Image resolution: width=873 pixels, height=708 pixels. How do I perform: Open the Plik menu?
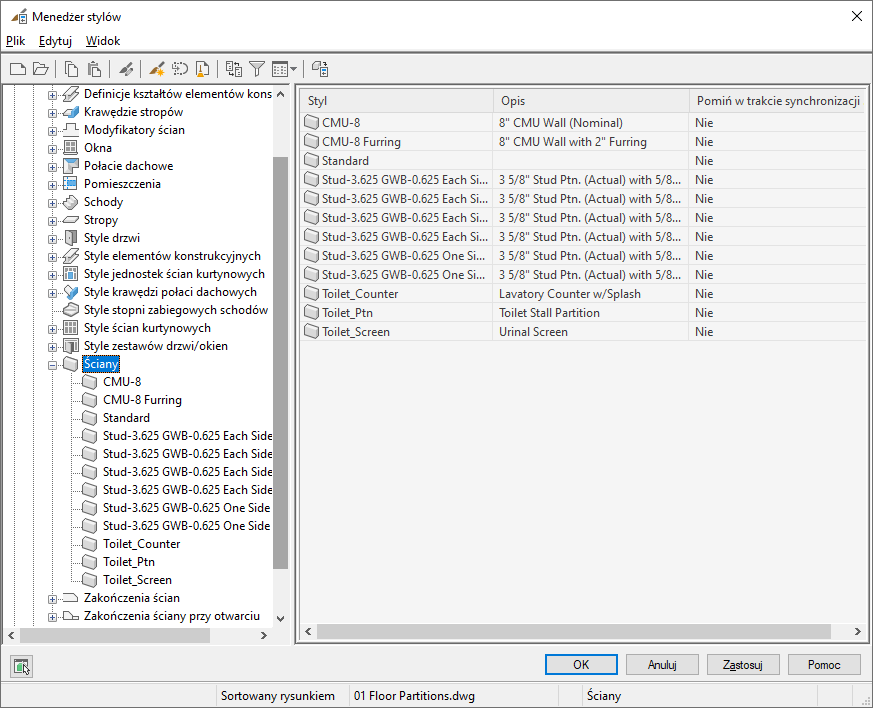click(16, 41)
